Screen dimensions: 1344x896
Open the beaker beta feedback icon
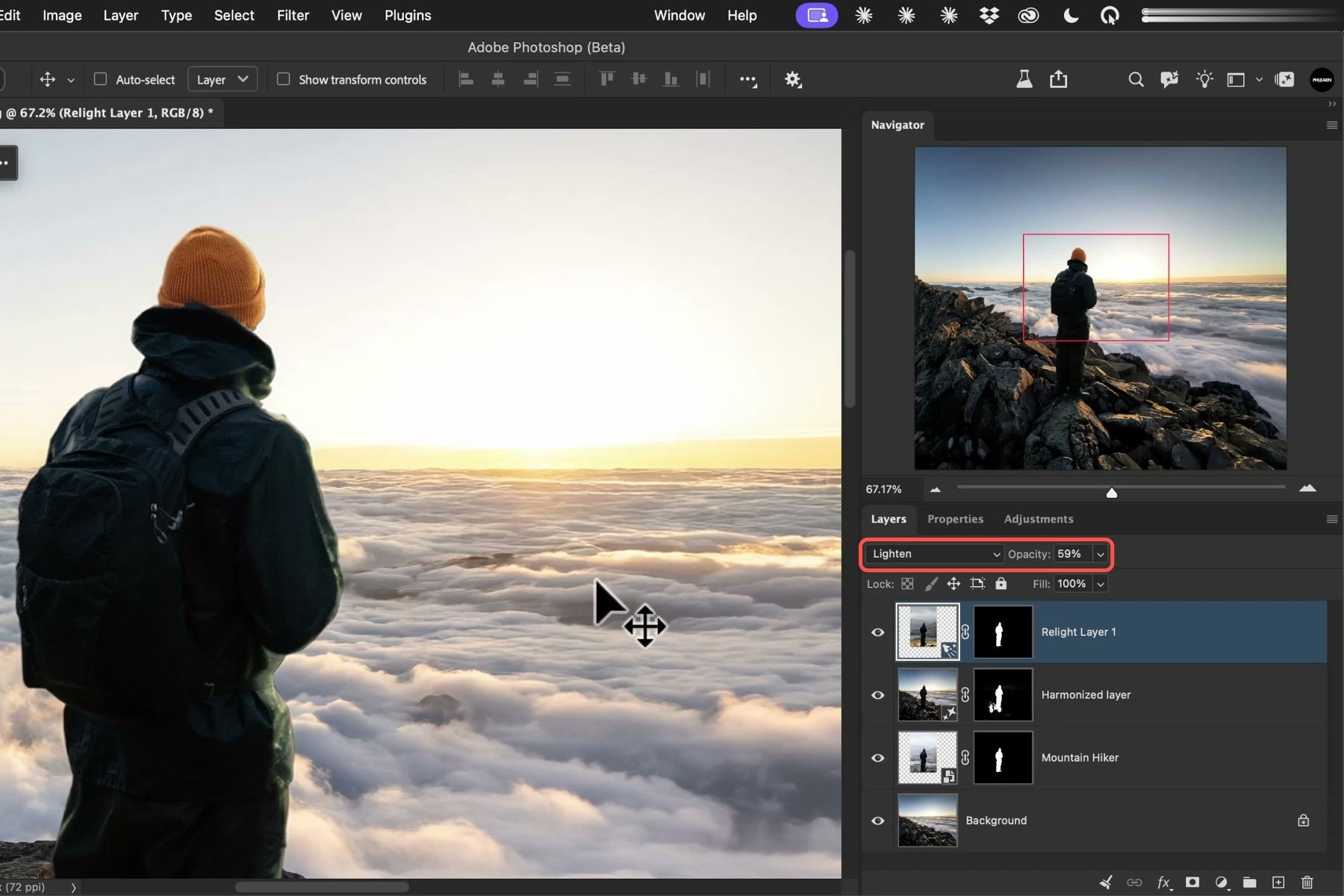click(1024, 79)
